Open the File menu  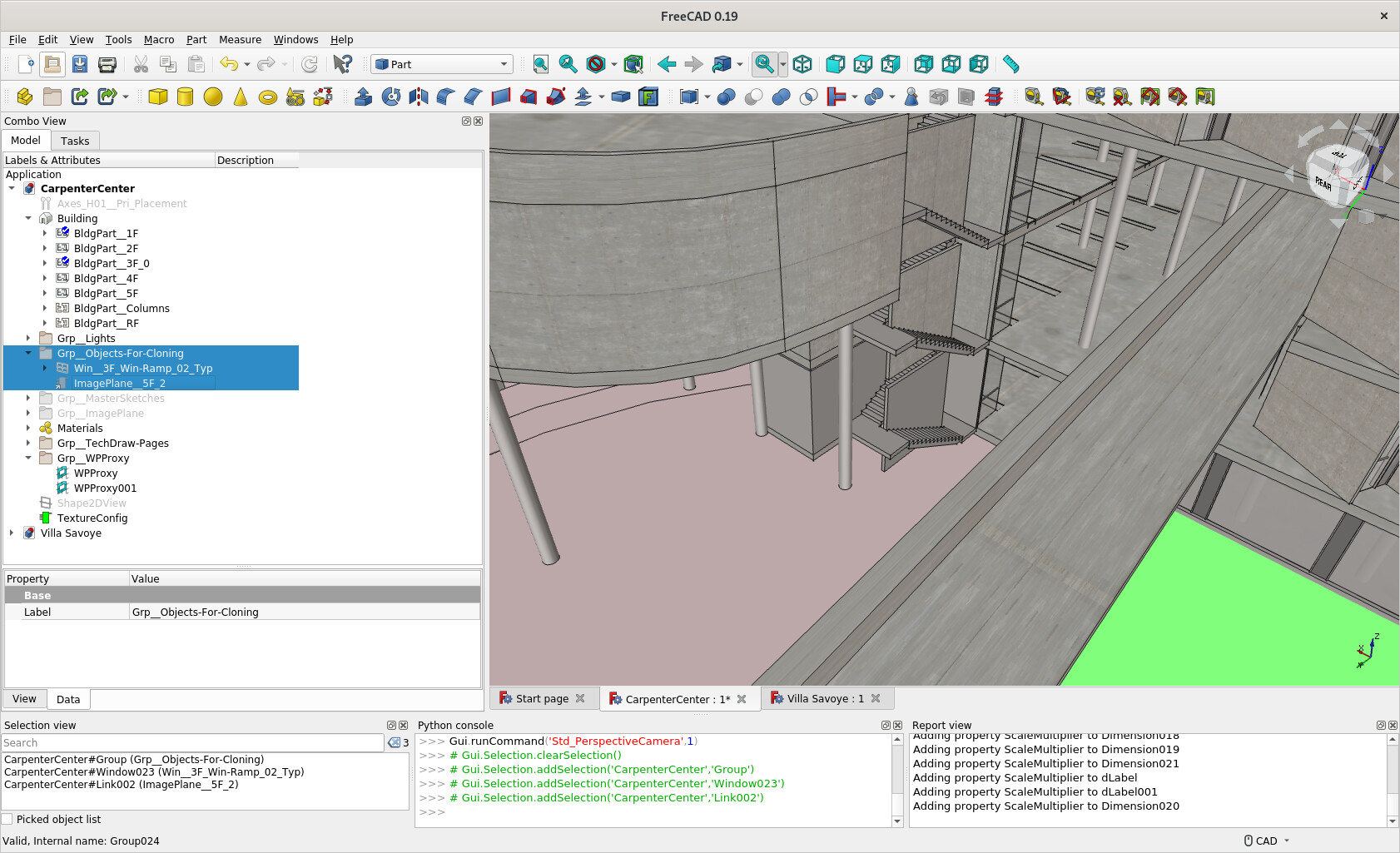point(17,39)
